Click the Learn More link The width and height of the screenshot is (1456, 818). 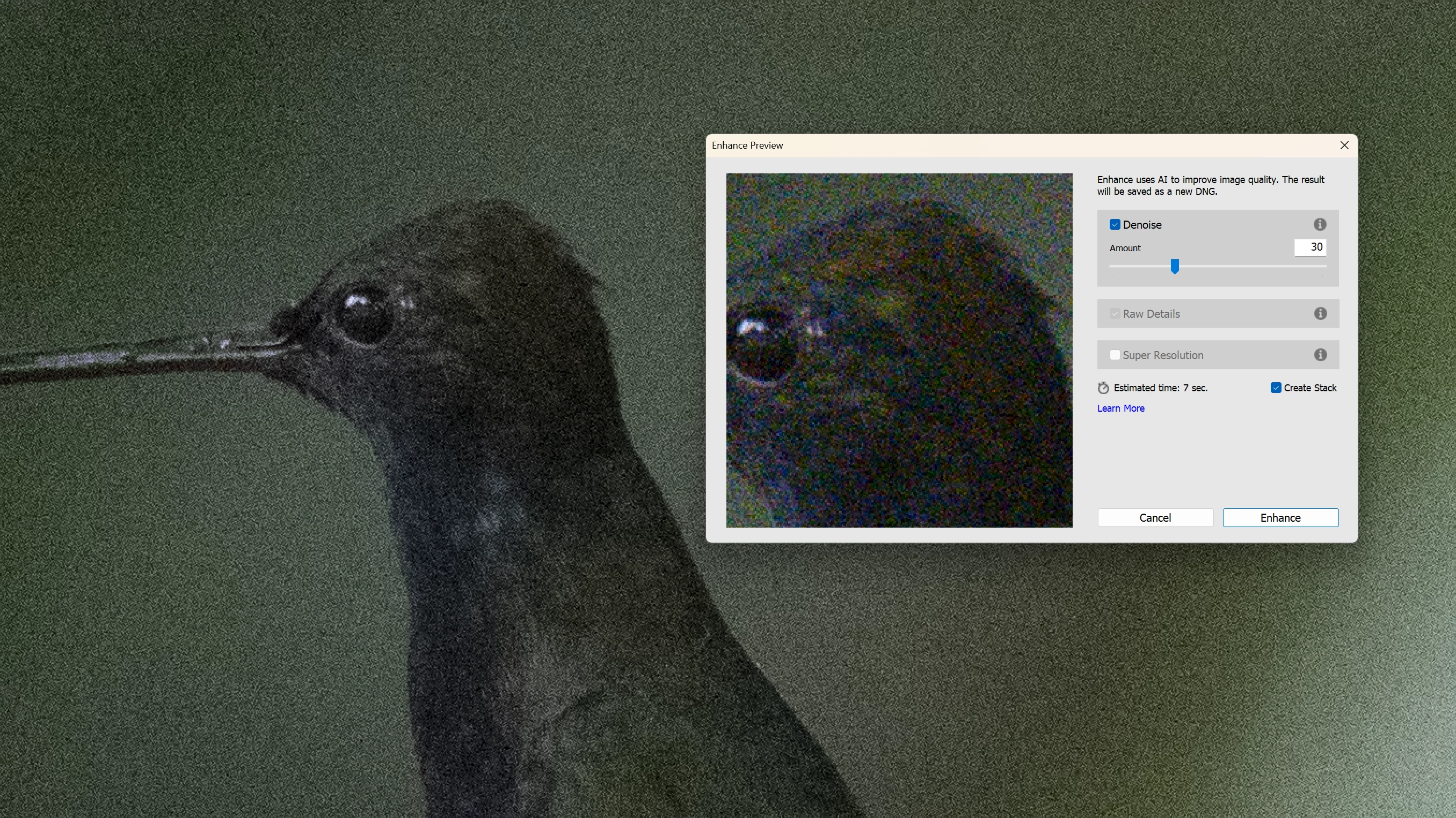pyautogui.click(x=1120, y=408)
